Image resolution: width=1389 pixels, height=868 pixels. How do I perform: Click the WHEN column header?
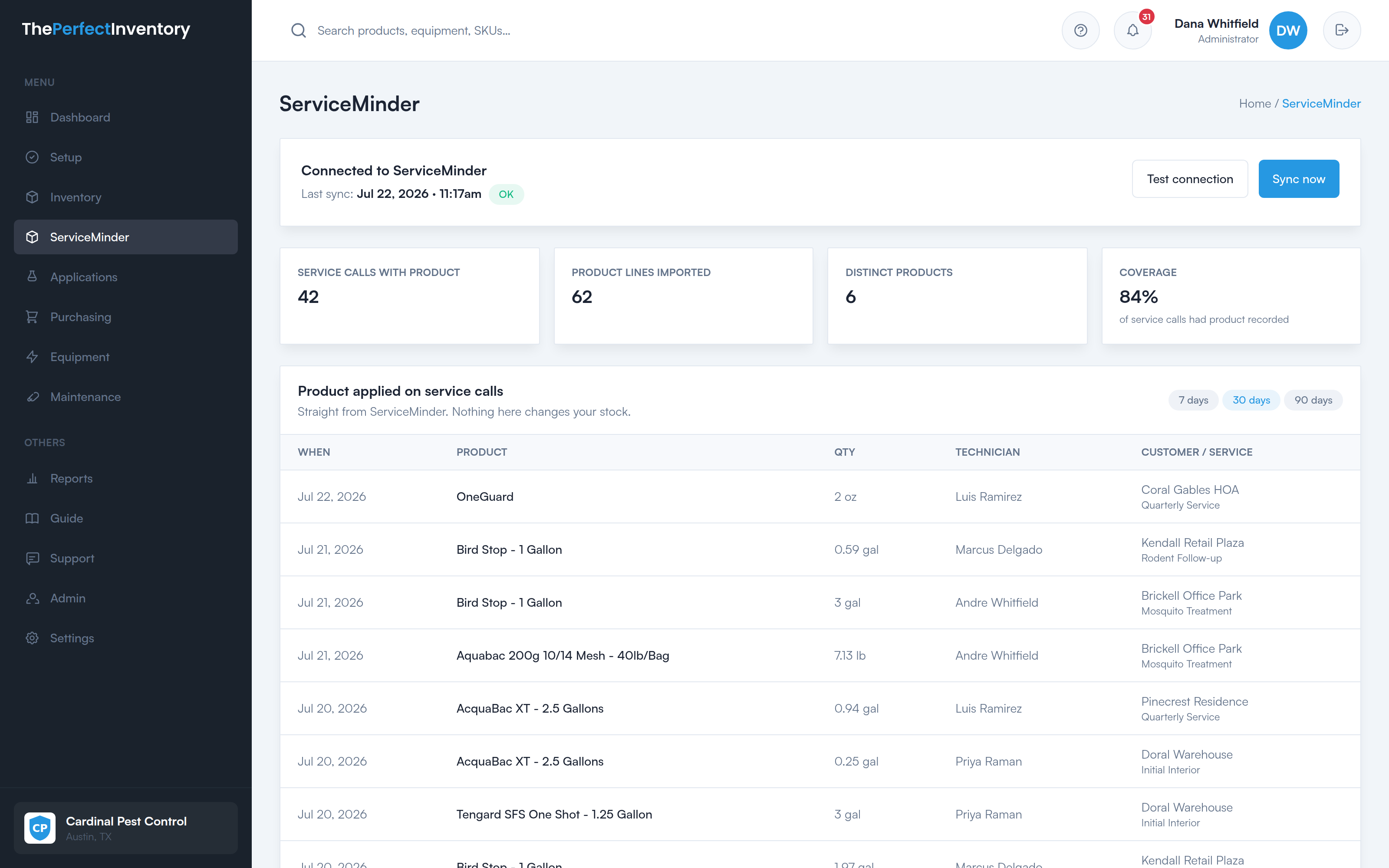pyautogui.click(x=314, y=452)
